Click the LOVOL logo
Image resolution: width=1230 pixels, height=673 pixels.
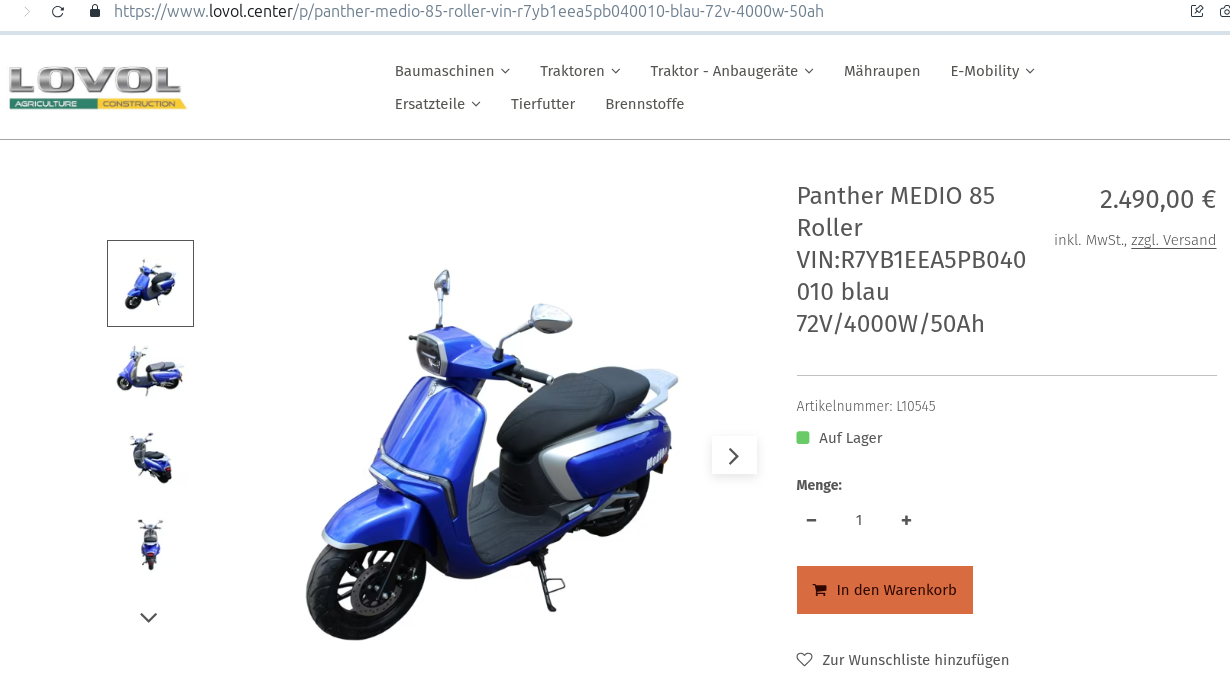tap(97, 88)
